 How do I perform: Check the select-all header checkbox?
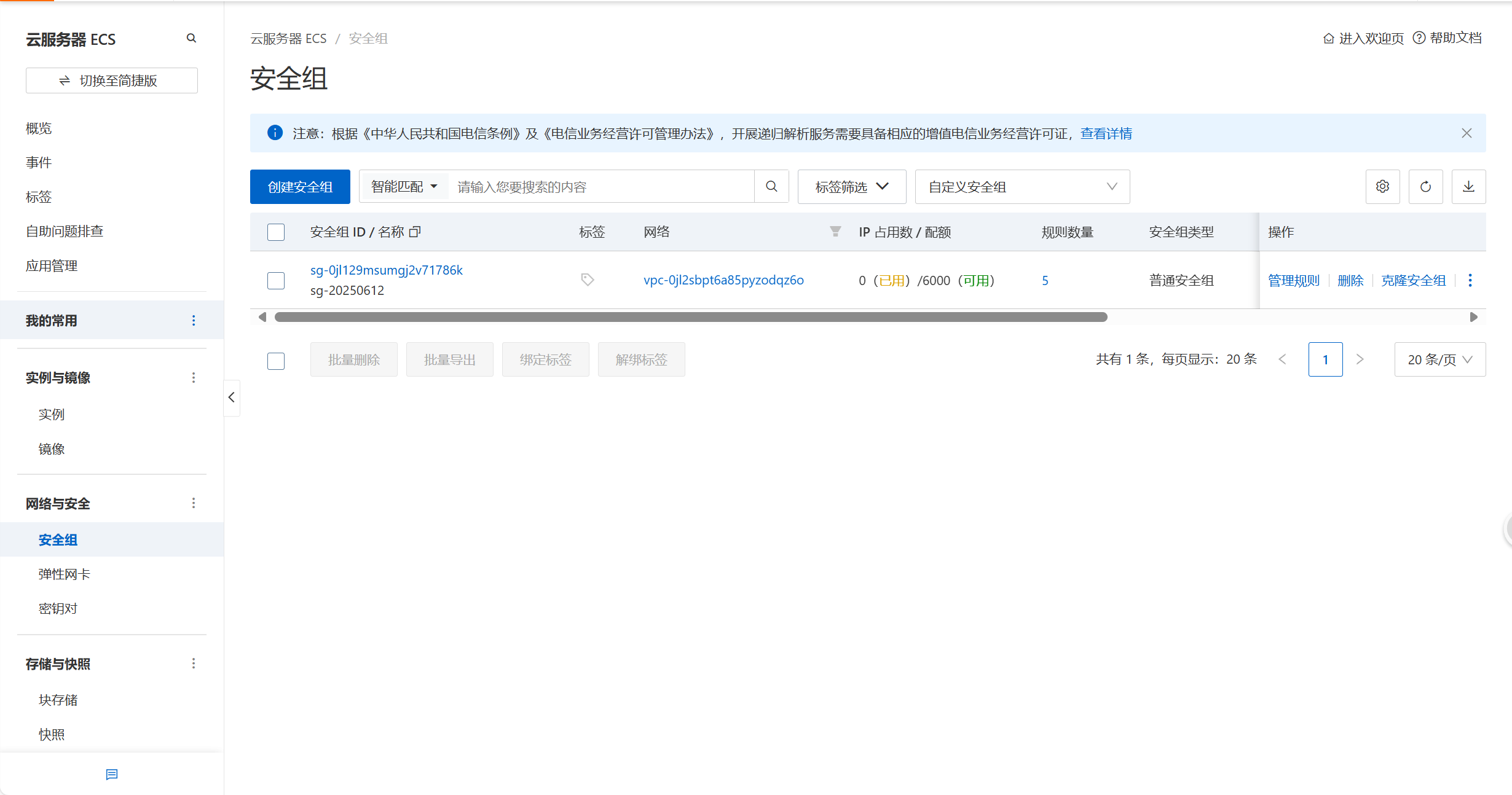276,232
